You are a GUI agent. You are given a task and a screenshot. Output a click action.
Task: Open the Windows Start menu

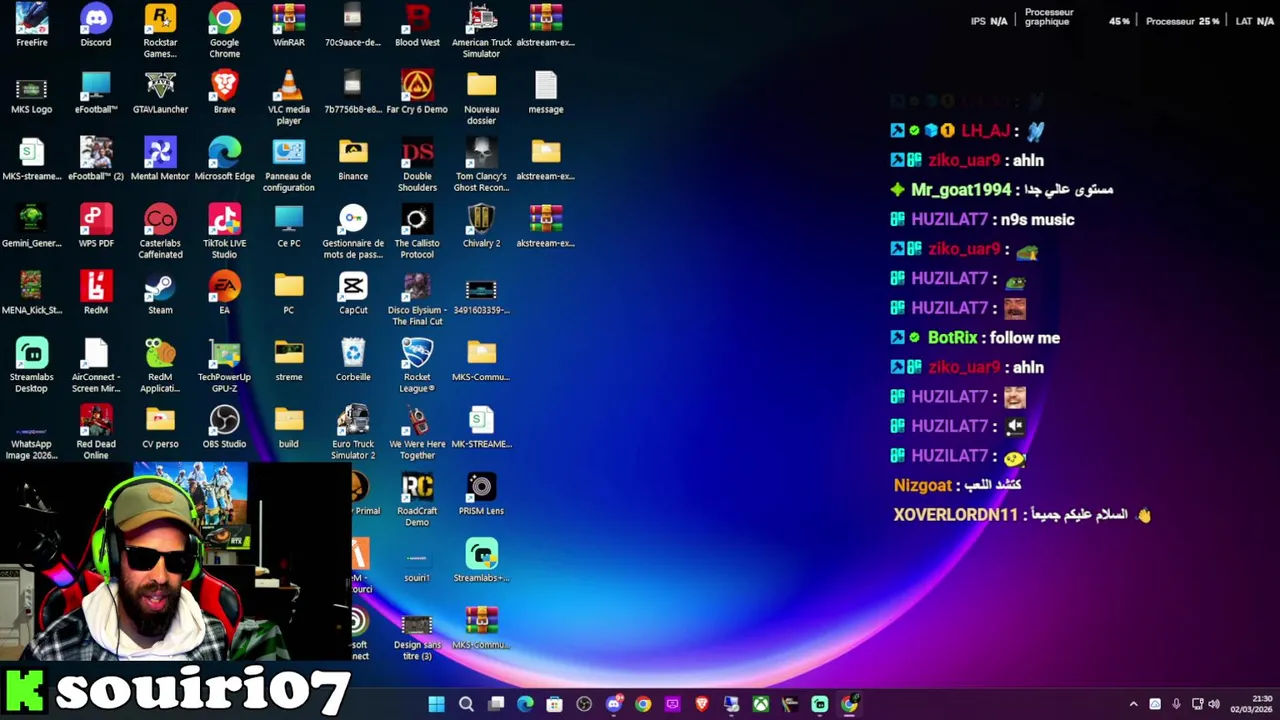tap(437, 704)
